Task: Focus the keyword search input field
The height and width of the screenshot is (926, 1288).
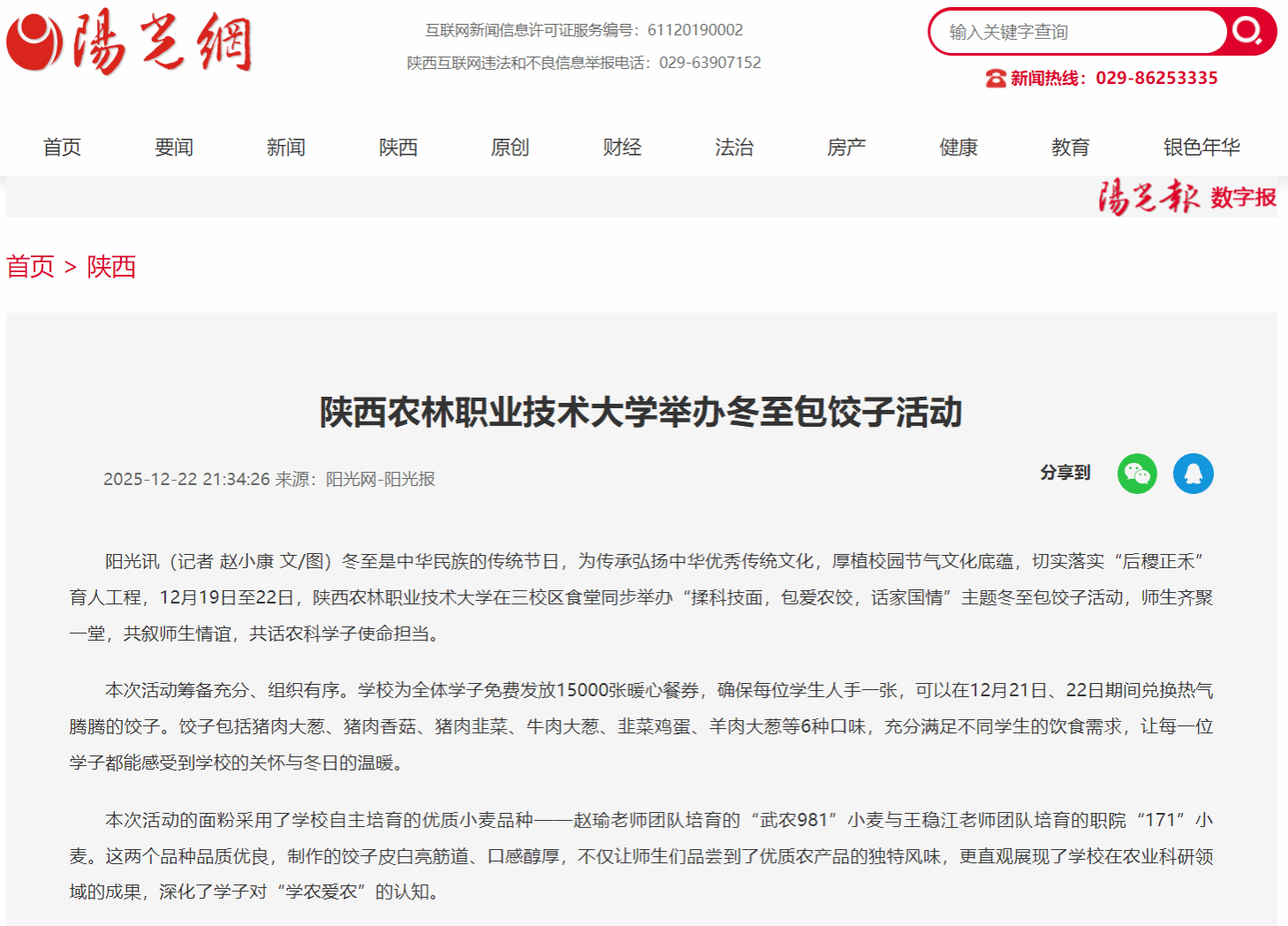Action: coord(1078,32)
